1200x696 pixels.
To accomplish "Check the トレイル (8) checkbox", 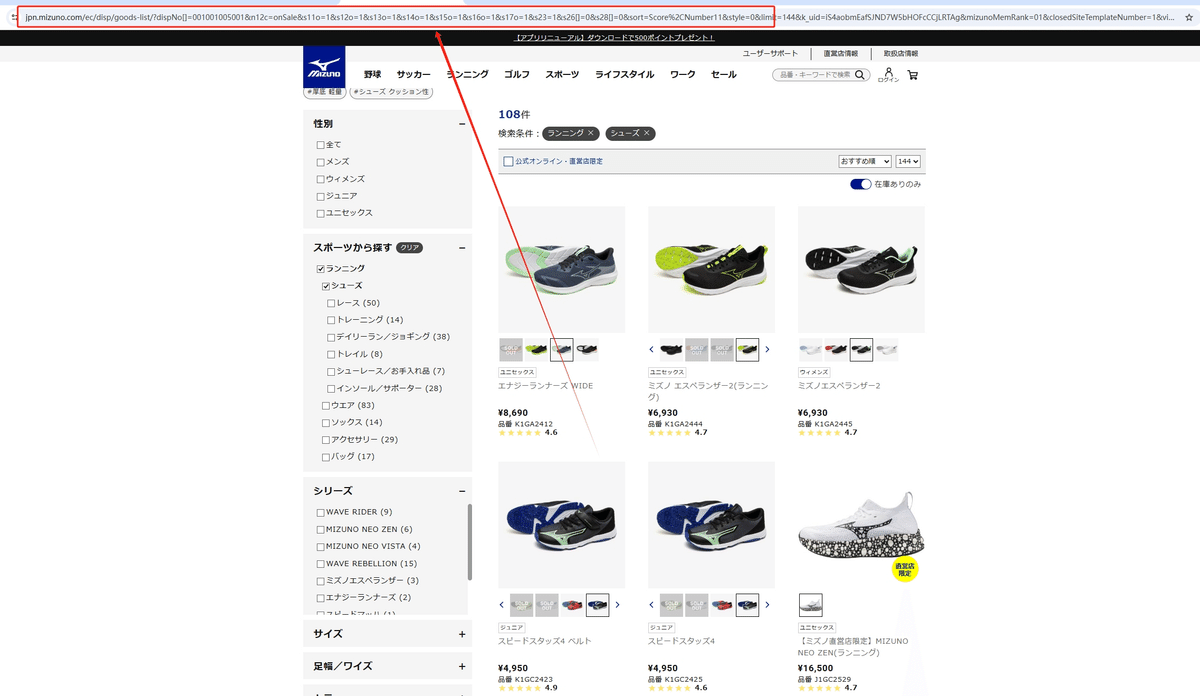I will pyautogui.click(x=331, y=354).
